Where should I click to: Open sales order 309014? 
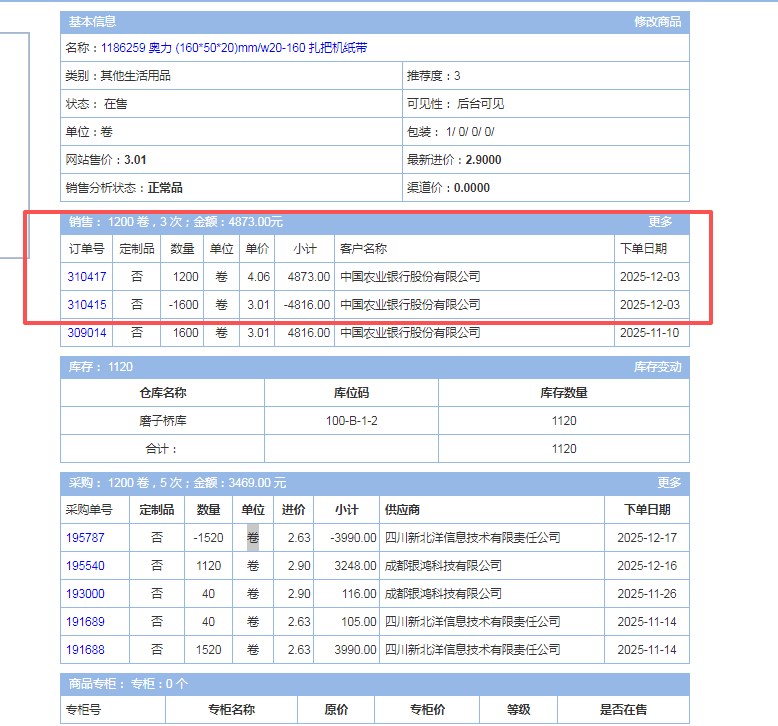click(86, 333)
